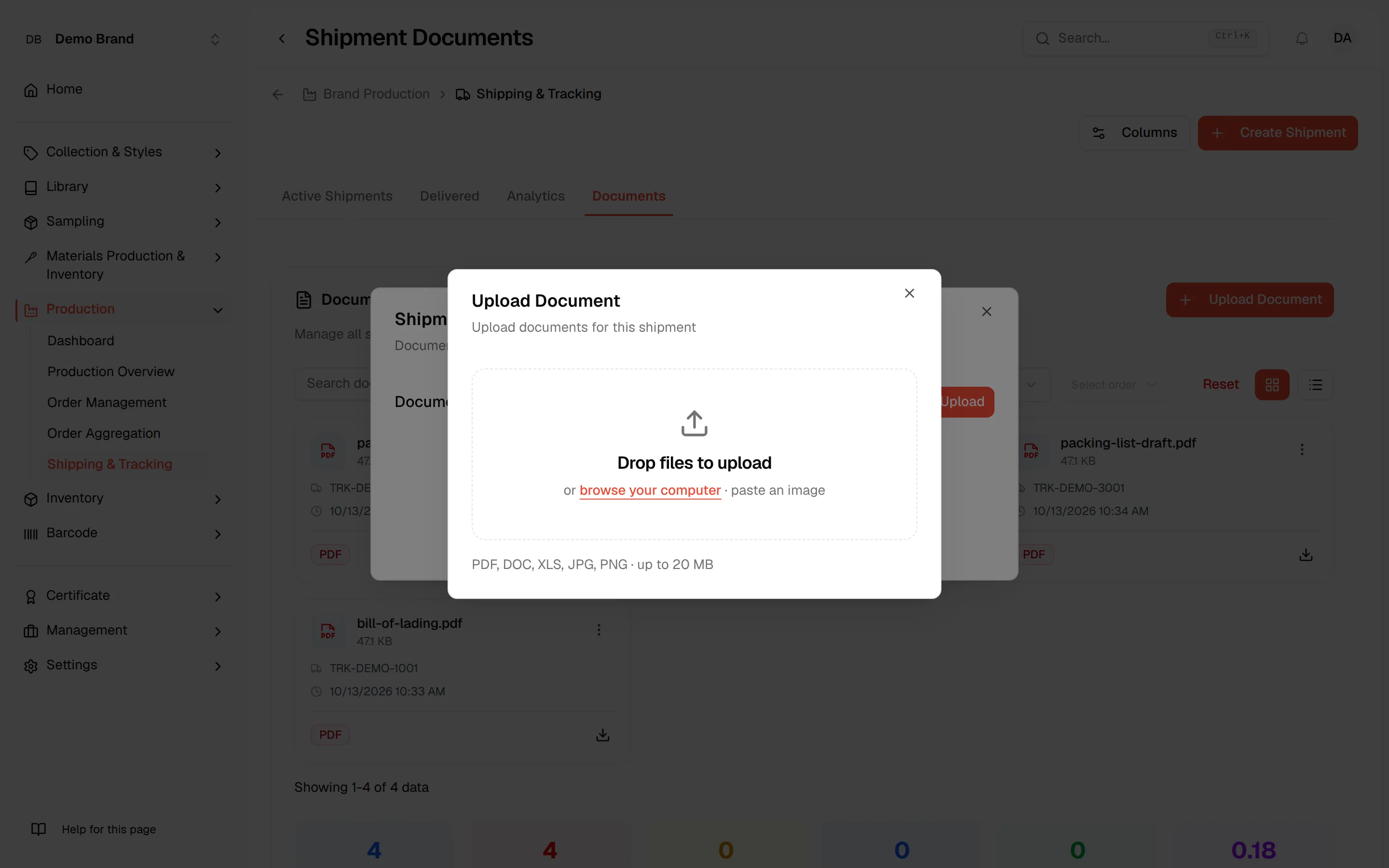Click the top Search field
Viewport: 1389px width, 868px height.
click(1145, 39)
